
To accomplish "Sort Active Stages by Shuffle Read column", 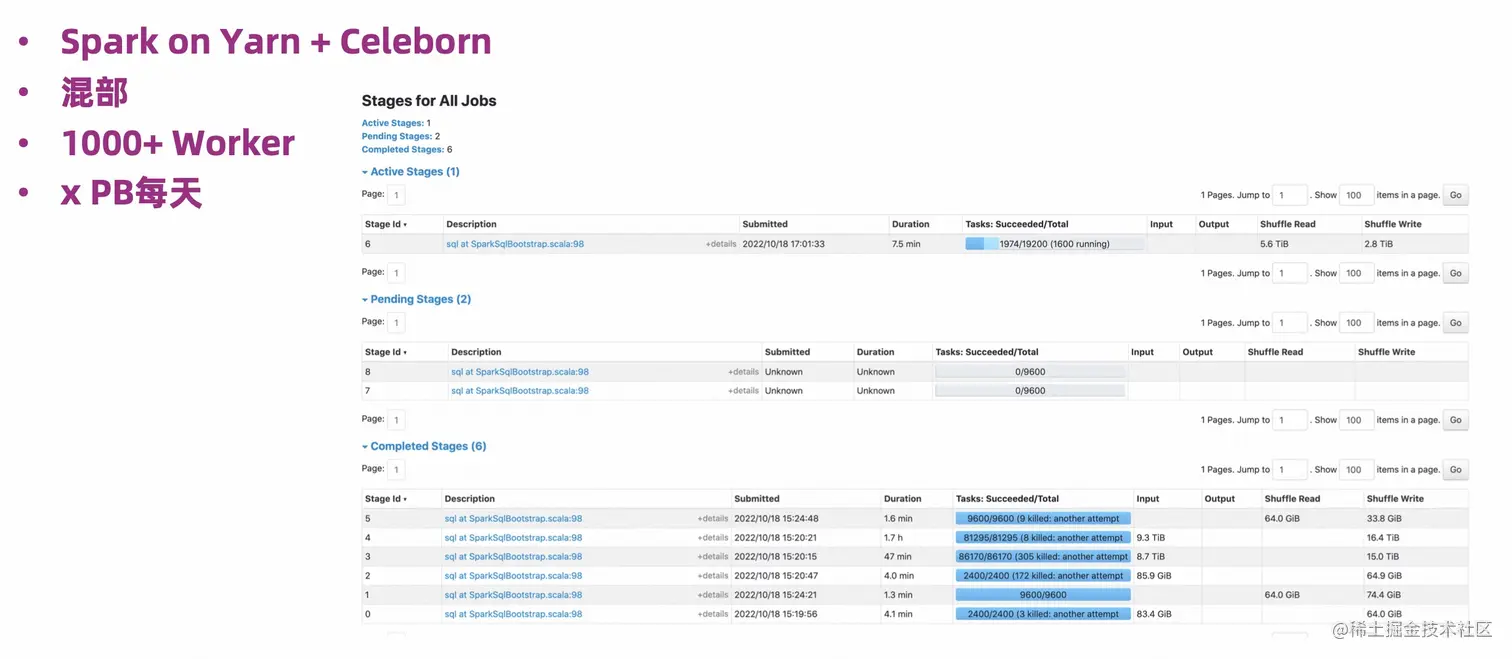I will tap(1288, 224).
